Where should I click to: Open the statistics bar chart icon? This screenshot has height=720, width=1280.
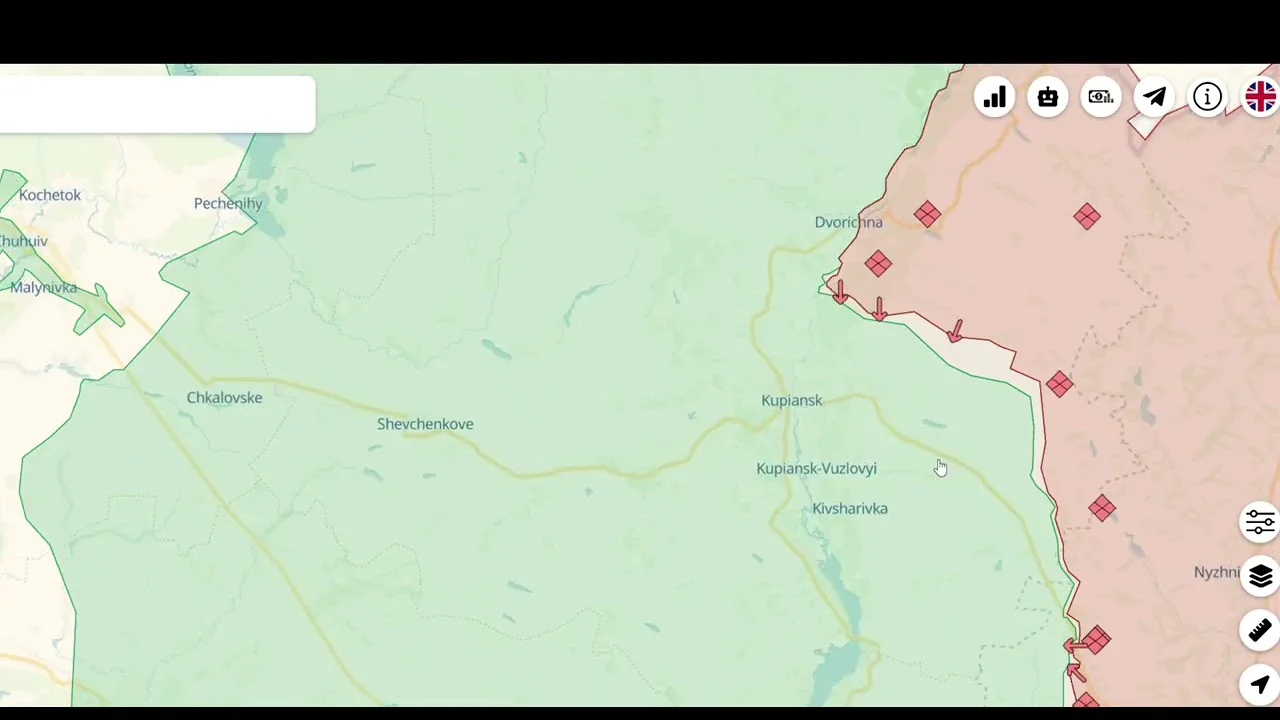coord(995,97)
